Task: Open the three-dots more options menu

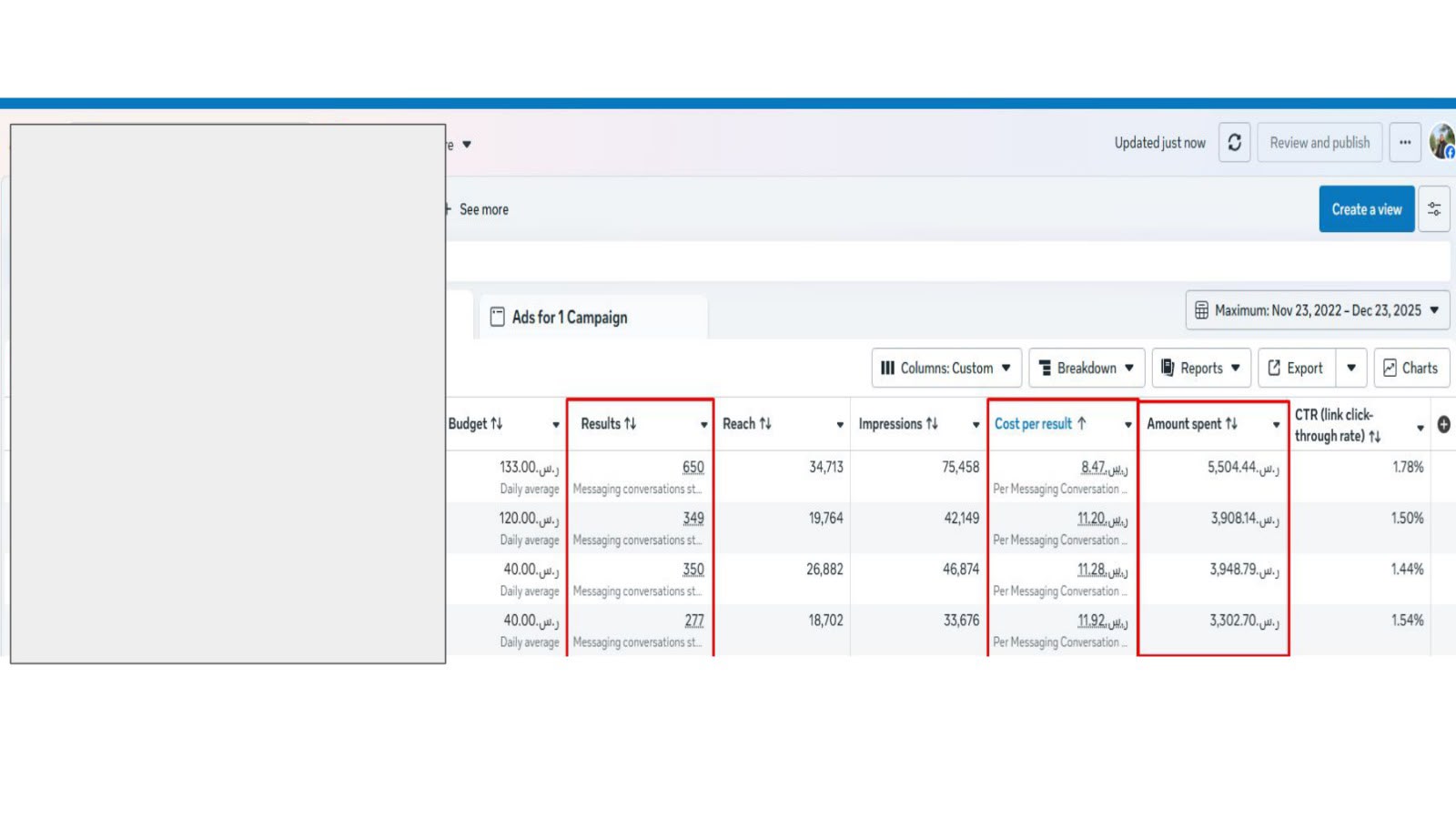Action: click(1405, 143)
